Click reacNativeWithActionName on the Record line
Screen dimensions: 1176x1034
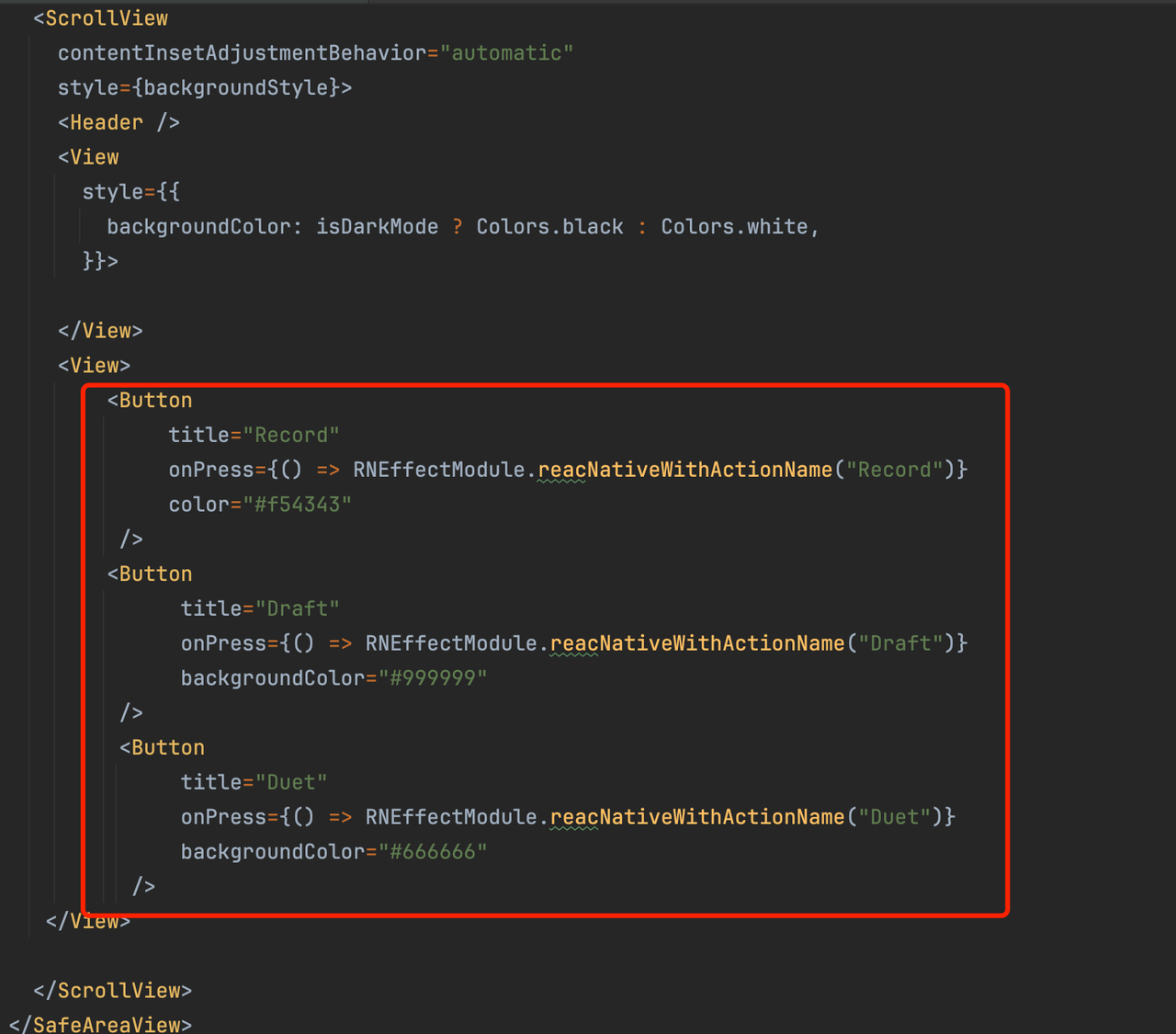[684, 470]
